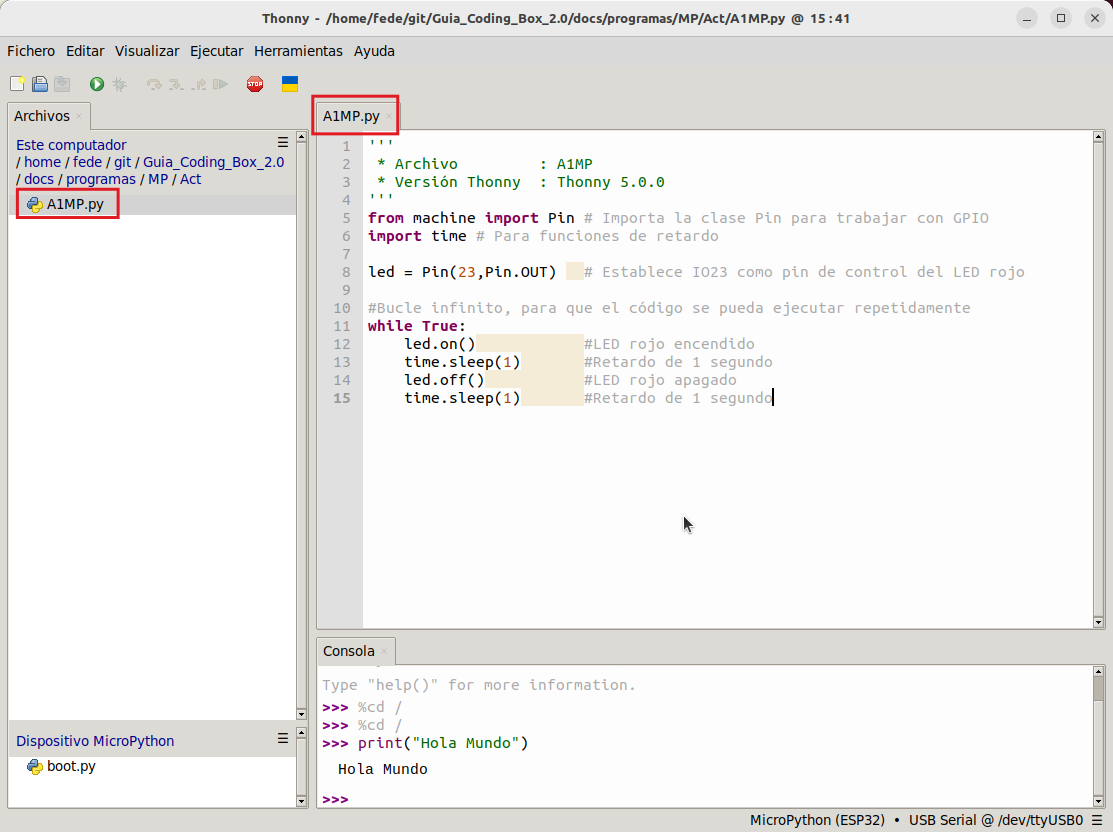The height and width of the screenshot is (832, 1113).
Task: Navigate to MP folder in path
Action: (x=158, y=179)
